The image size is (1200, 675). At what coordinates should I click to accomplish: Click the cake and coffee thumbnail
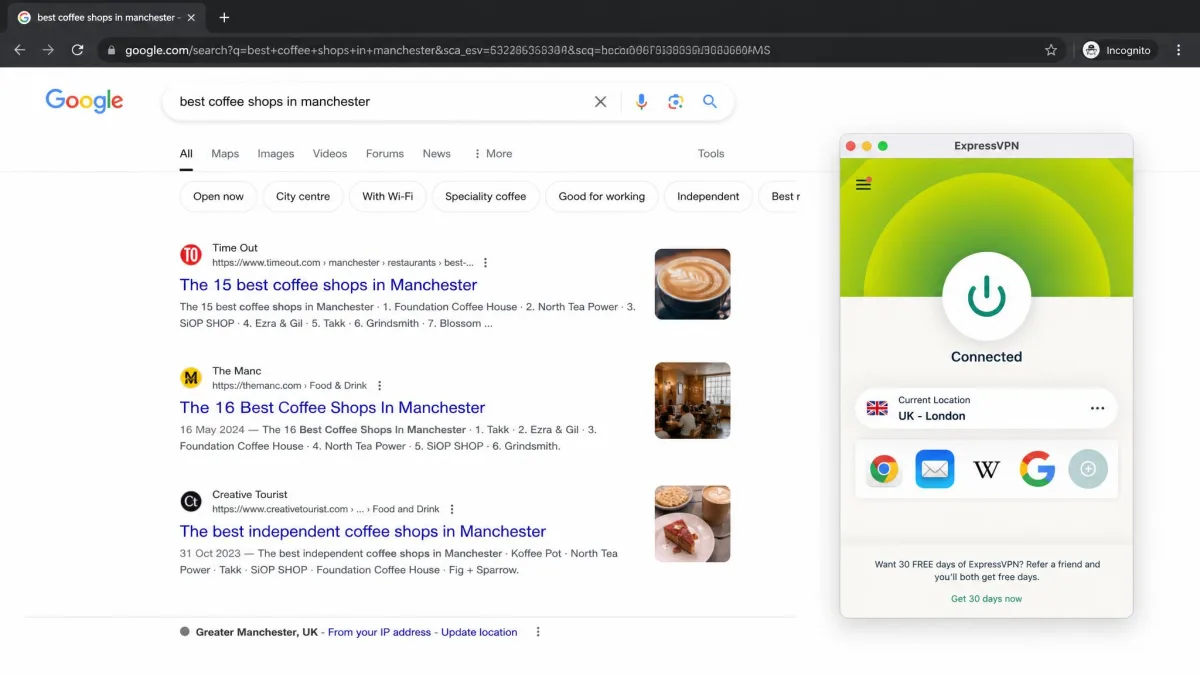[x=693, y=524]
